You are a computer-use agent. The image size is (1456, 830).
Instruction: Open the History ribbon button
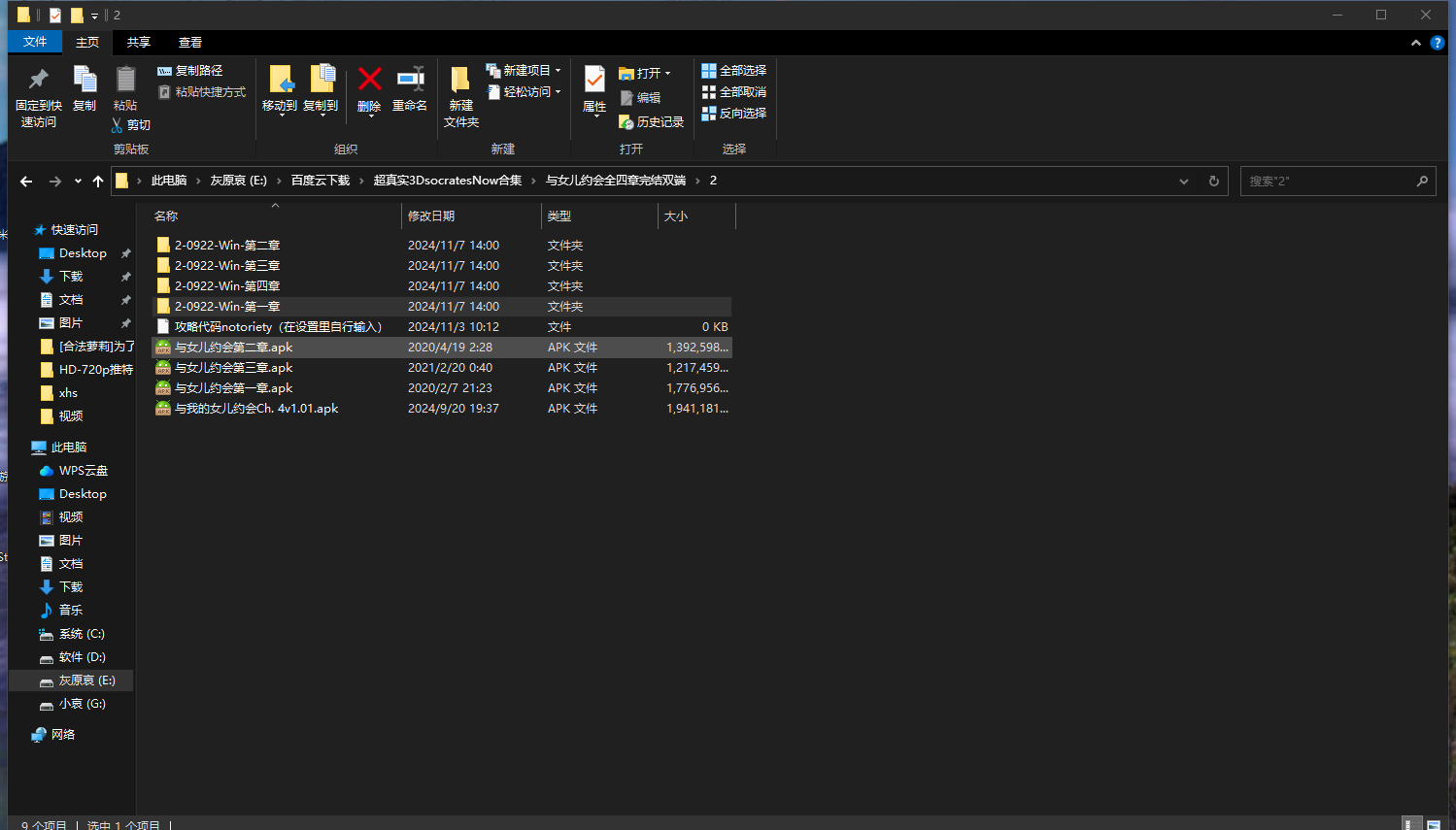[x=652, y=122]
